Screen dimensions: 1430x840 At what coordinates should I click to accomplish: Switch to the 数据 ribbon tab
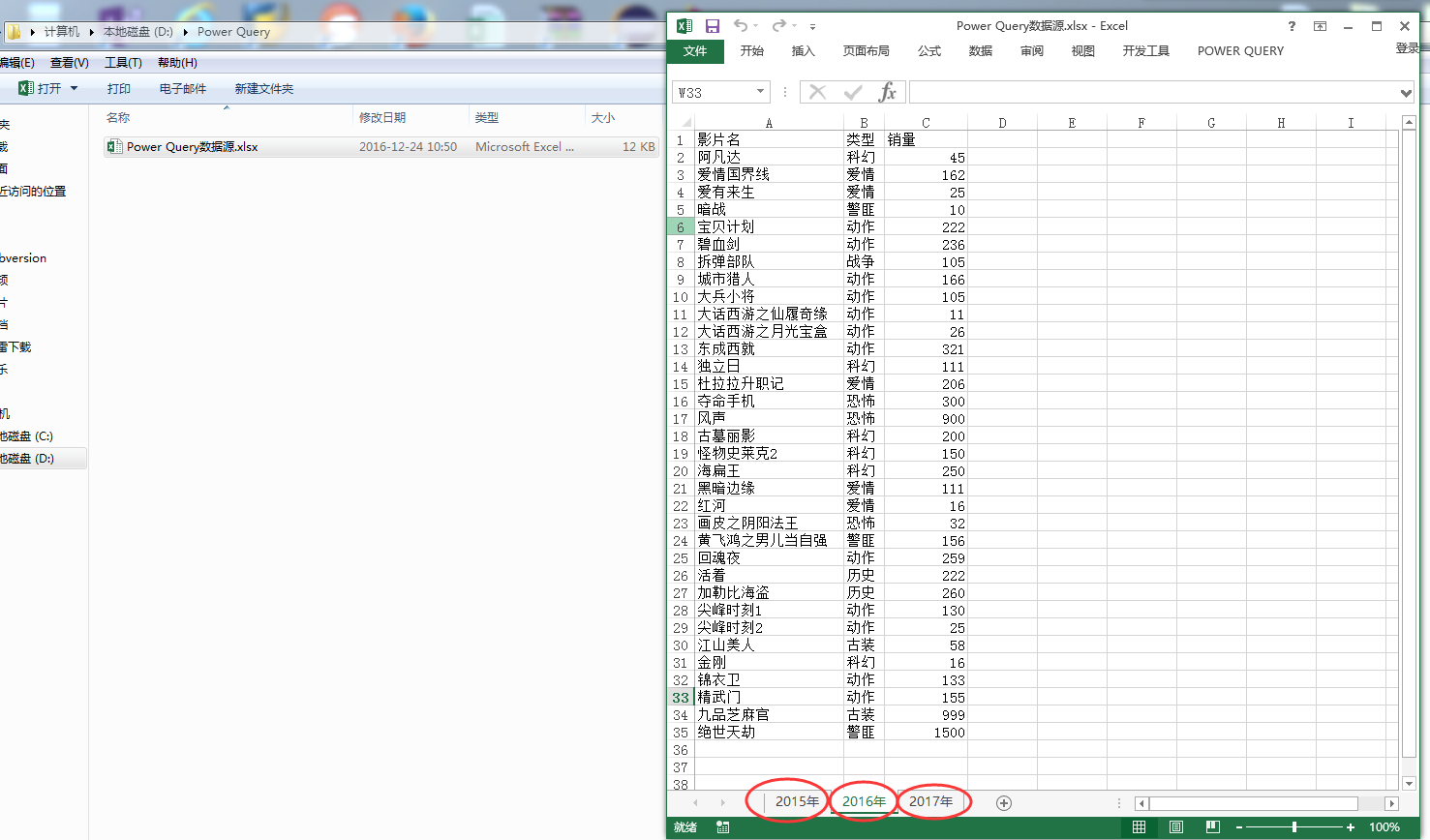(981, 51)
